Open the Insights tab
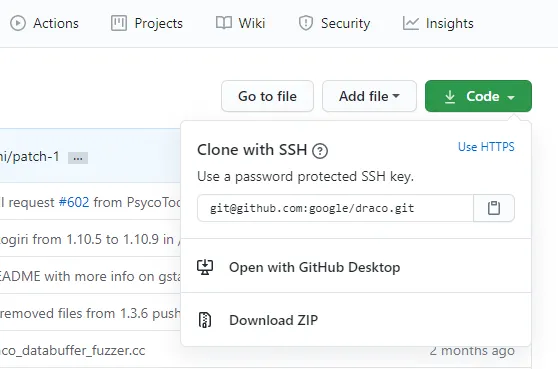Image resolution: width=558 pixels, height=369 pixels. [438, 23]
